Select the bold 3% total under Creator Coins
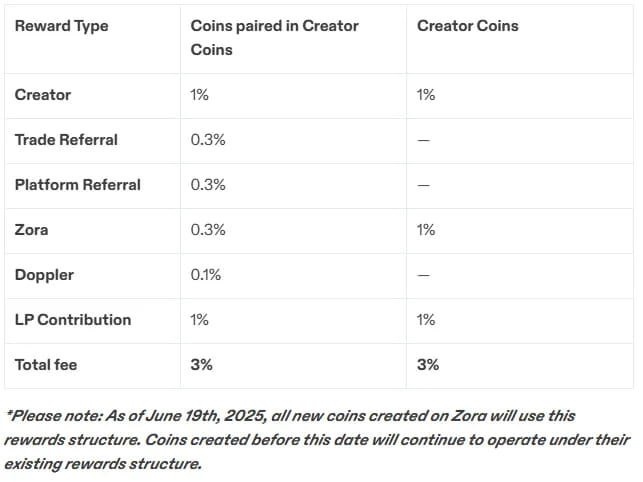The width and height of the screenshot is (643, 482). 428,365
